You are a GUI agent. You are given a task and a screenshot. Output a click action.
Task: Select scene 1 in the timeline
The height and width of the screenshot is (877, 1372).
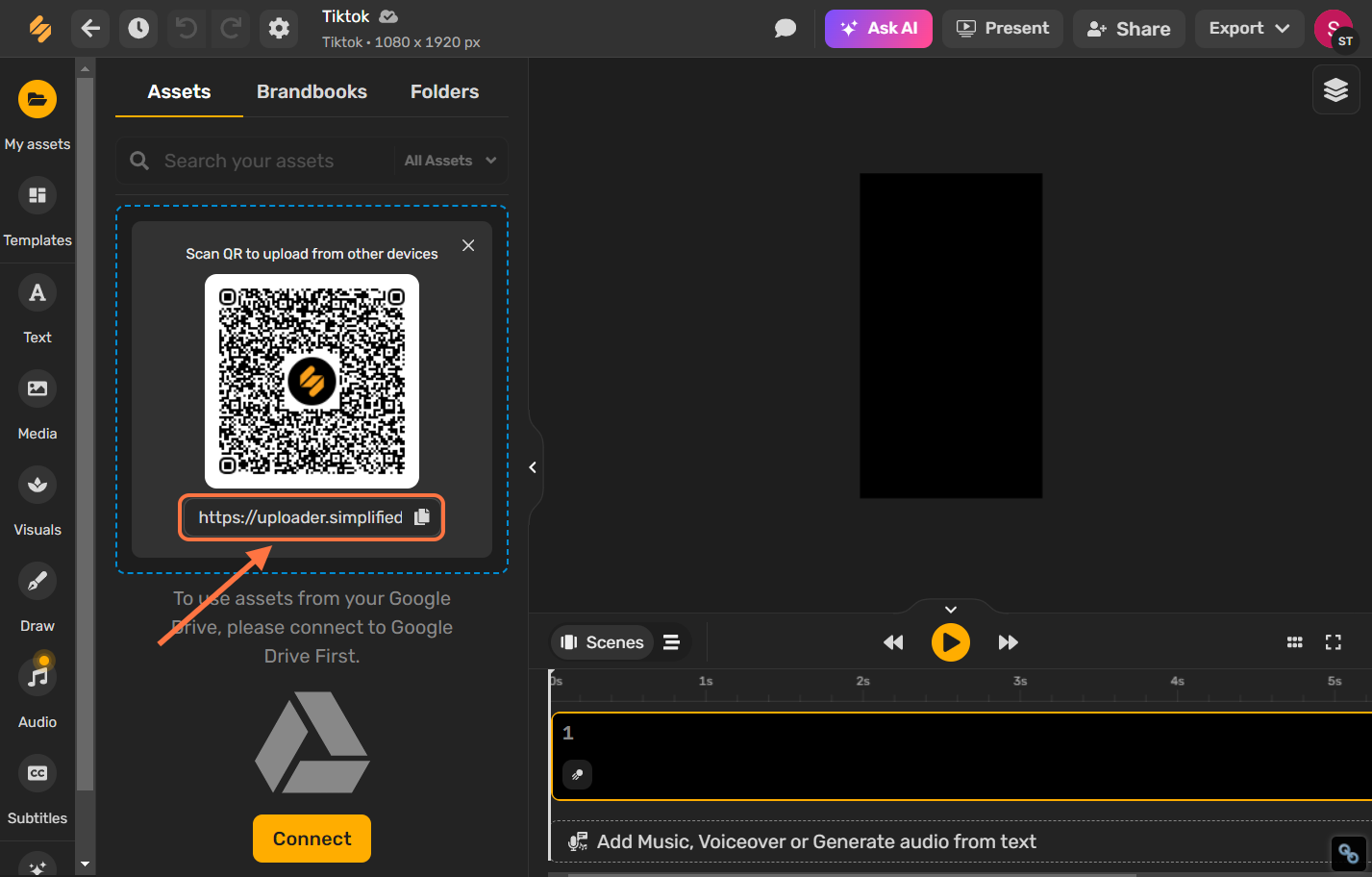point(961,756)
